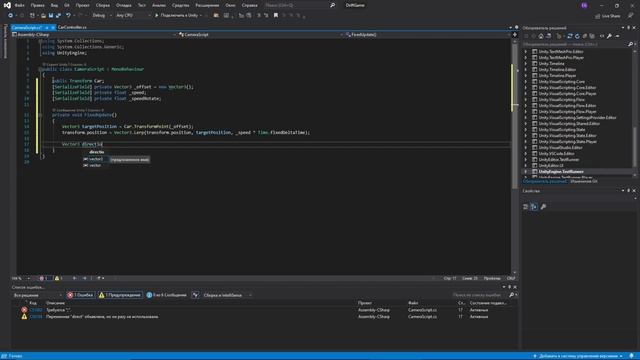Image resolution: width=640 pixels, height=360 pixels.
Task: Click the warning indicator icon below editor
Action: pos(57,278)
